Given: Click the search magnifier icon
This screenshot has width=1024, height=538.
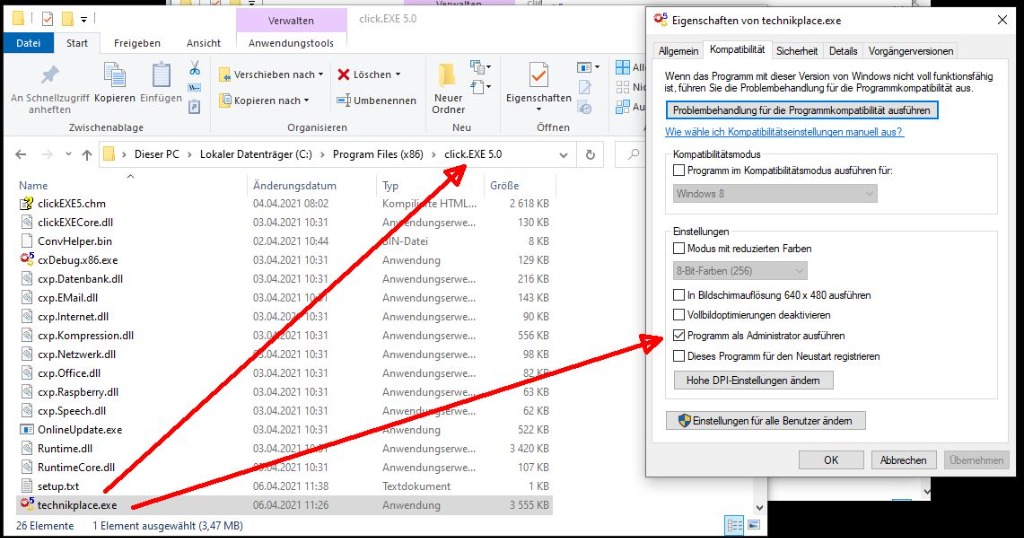Looking at the screenshot, I should tap(633, 155).
